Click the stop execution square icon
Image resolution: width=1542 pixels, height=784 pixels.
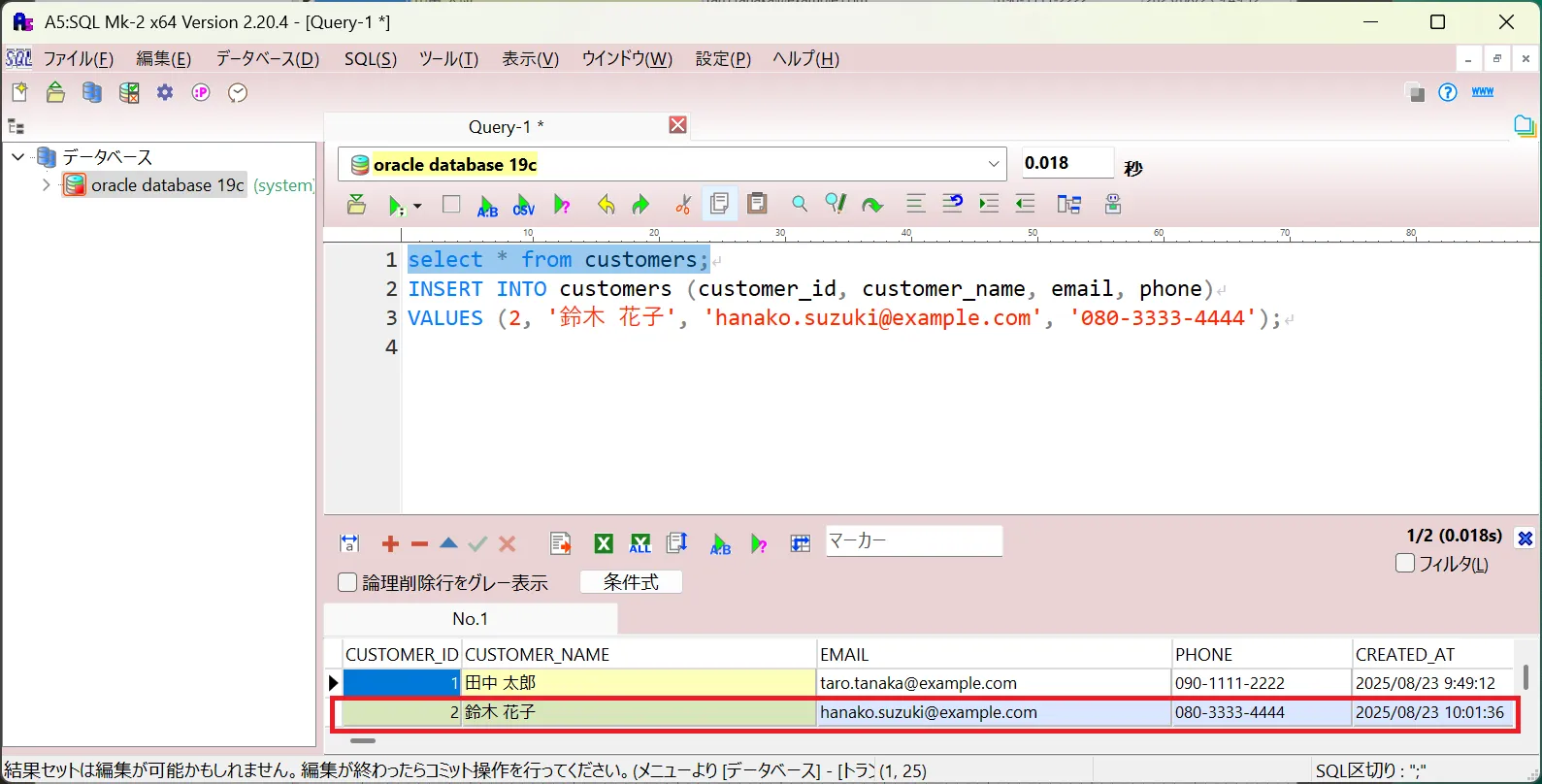pos(451,204)
